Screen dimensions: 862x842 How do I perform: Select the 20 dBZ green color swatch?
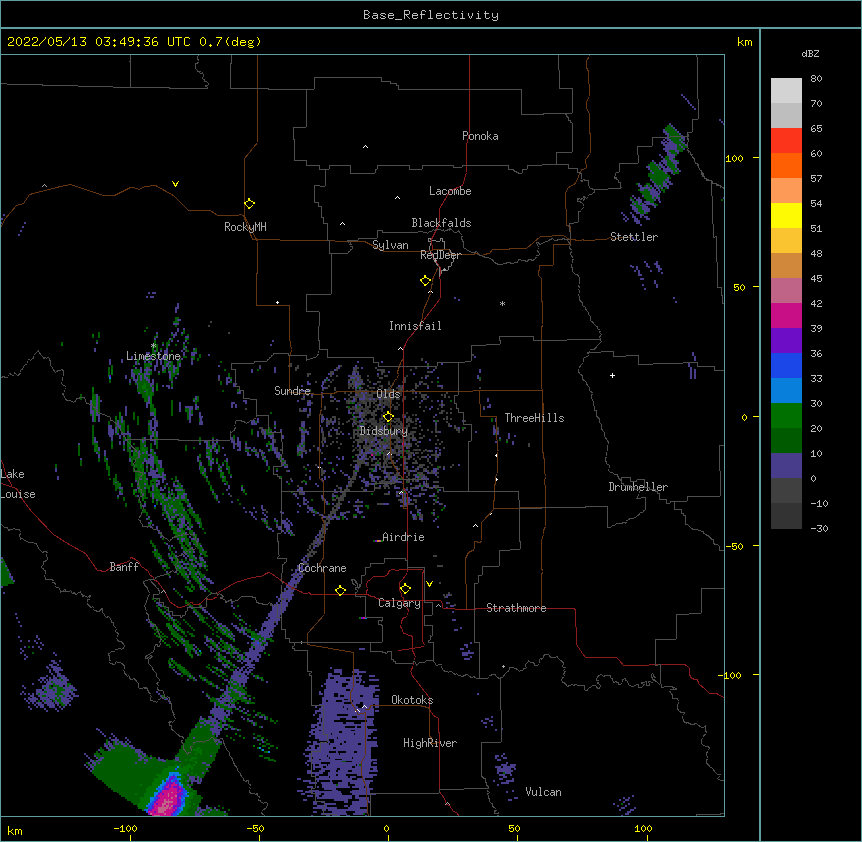click(786, 416)
